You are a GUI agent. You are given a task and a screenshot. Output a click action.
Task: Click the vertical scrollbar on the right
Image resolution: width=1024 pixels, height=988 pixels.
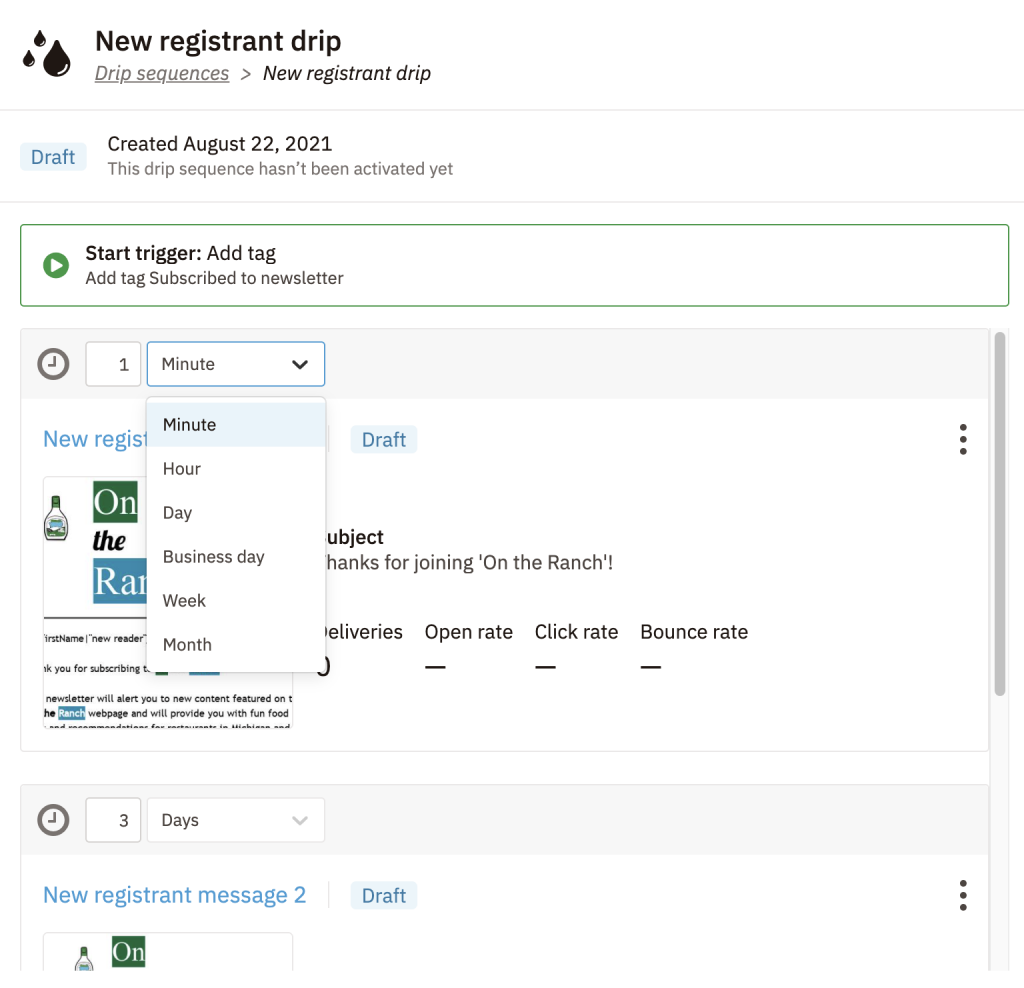(999, 514)
